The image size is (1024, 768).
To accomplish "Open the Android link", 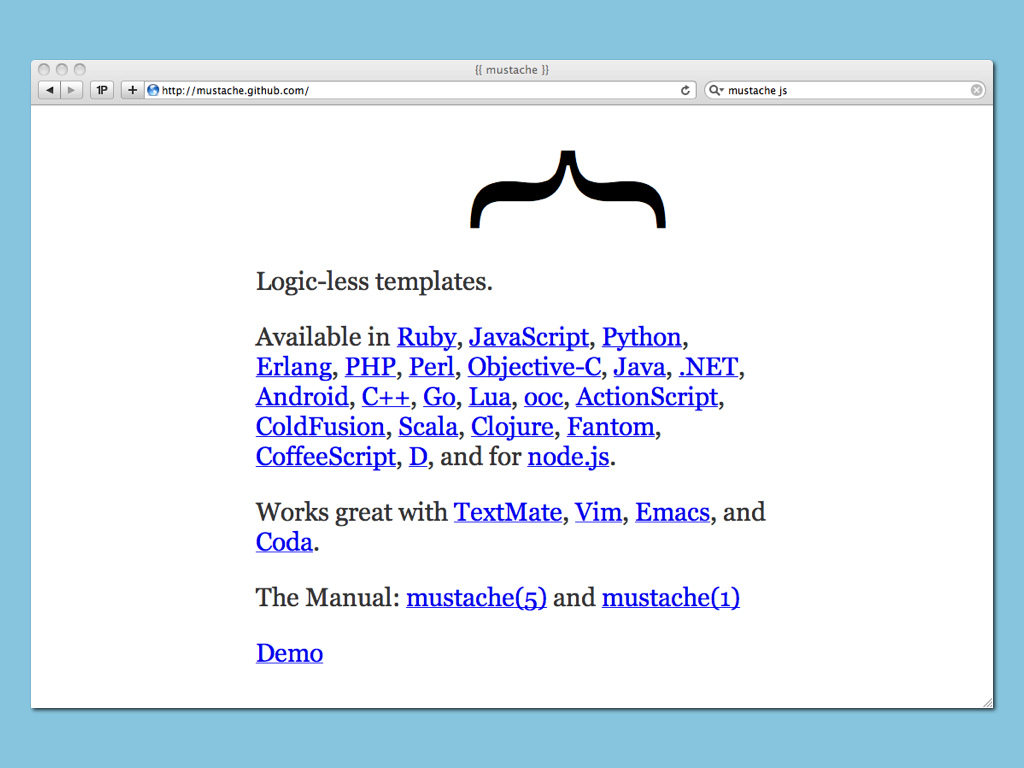I will point(302,397).
